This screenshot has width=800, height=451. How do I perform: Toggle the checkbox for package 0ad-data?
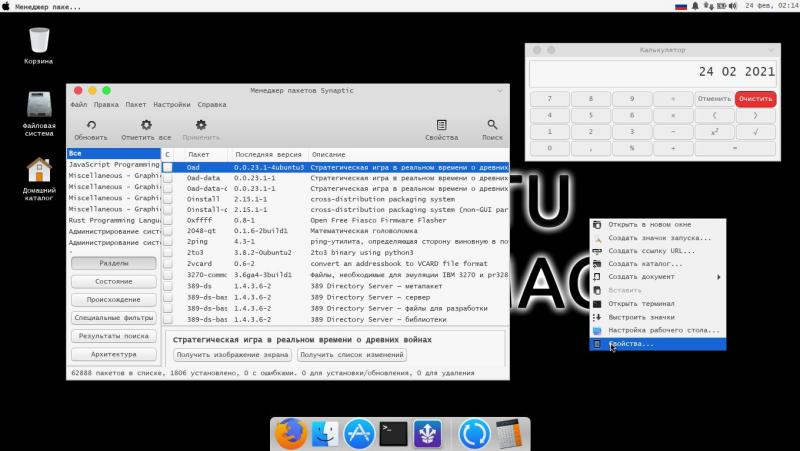coord(168,177)
